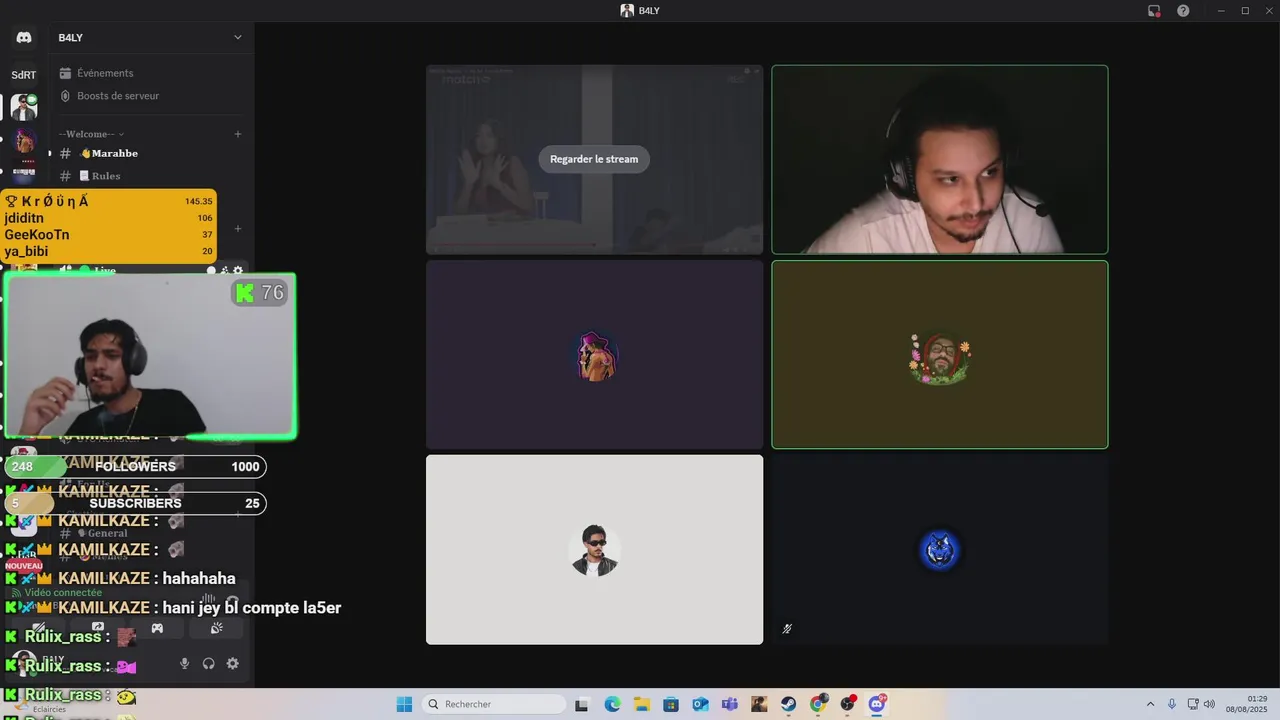Screen dimensions: 1280x720
Task: Share your screen from voice panel
Action: 98,628
